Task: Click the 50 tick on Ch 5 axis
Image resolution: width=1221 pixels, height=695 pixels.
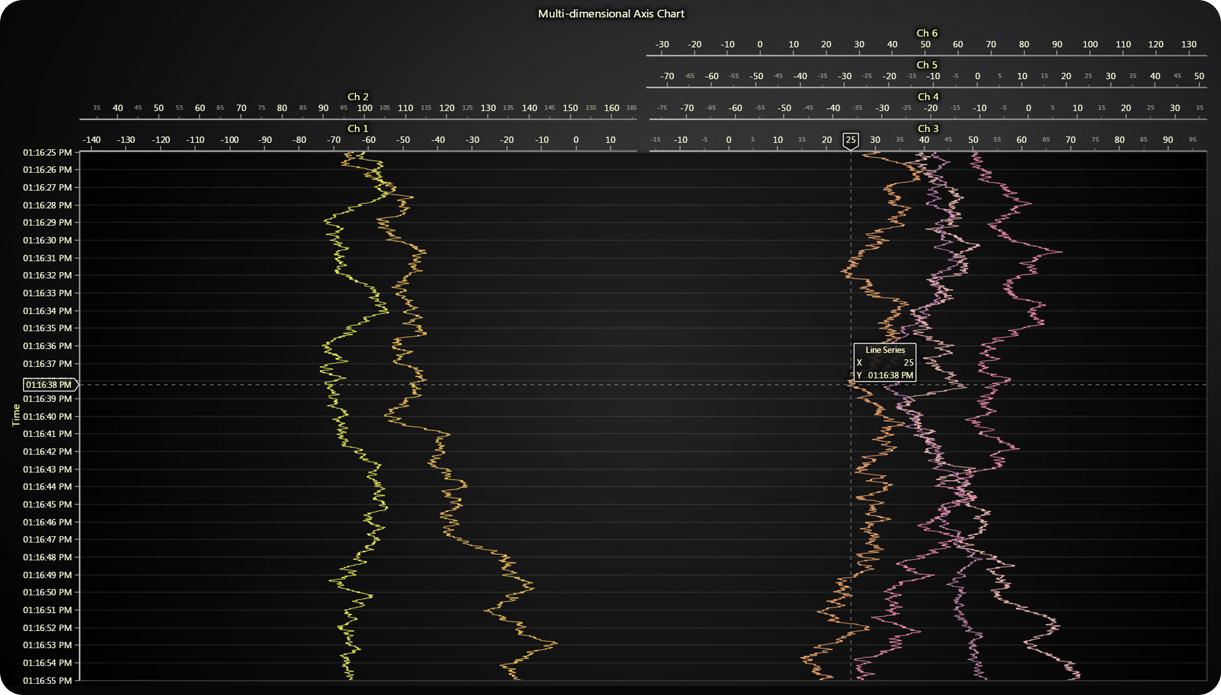Action: [1199, 76]
